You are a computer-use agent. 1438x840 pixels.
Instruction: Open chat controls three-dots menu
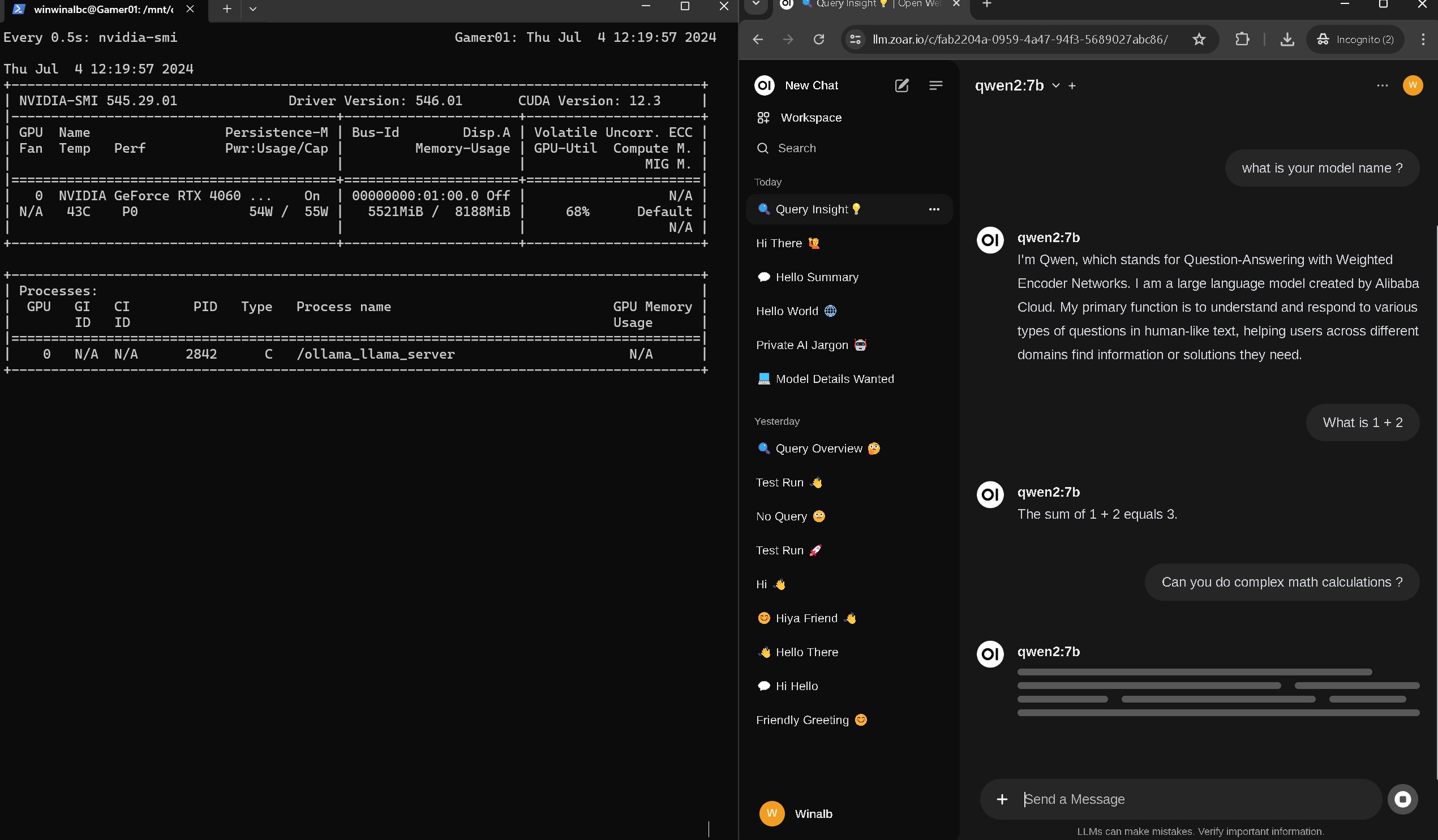click(1381, 85)
